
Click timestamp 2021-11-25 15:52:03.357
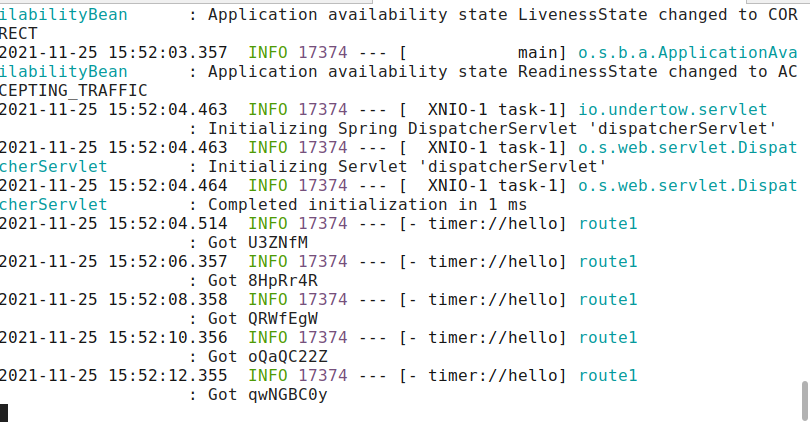tap(114, 53)
